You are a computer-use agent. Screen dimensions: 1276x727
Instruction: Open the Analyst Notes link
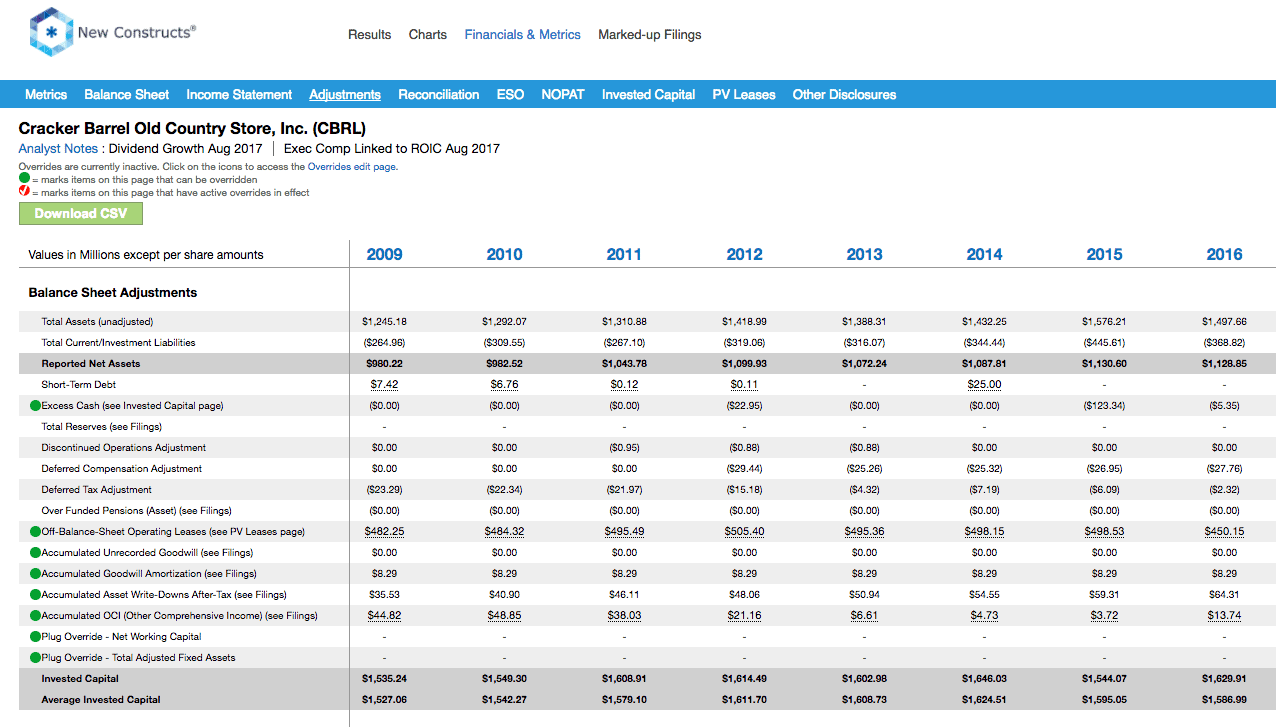(x=58, y=149)
